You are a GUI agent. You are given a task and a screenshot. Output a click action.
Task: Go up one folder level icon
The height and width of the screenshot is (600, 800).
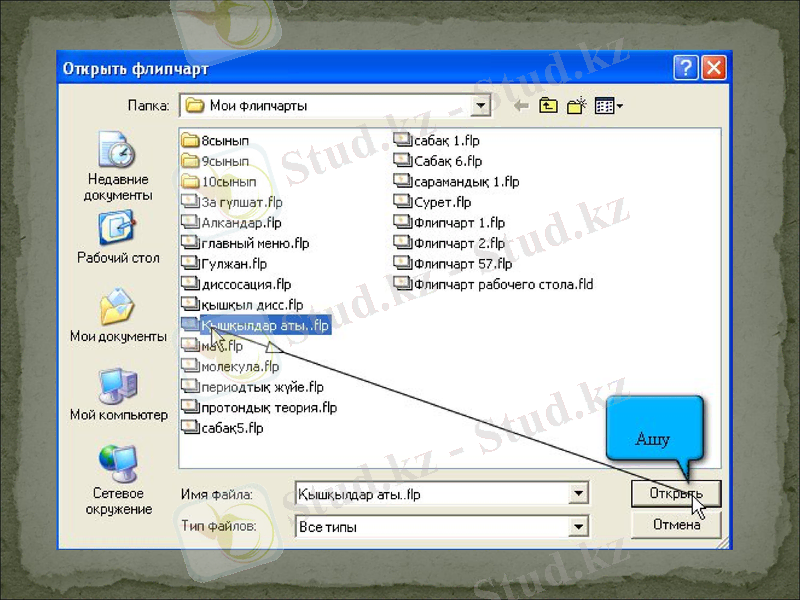(548, 105)
